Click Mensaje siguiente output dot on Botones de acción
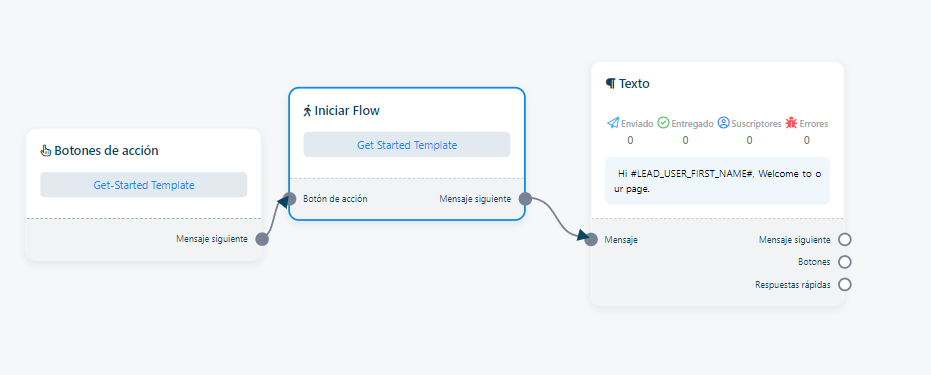Viewport: 931px width, 375px height. (x=262, y=239)
